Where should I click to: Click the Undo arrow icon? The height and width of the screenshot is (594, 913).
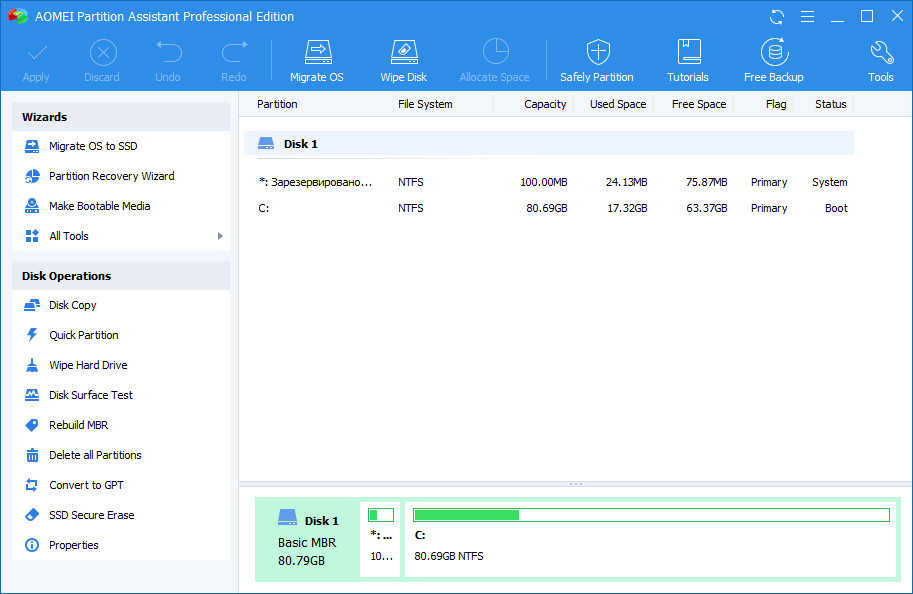point(169,52)
